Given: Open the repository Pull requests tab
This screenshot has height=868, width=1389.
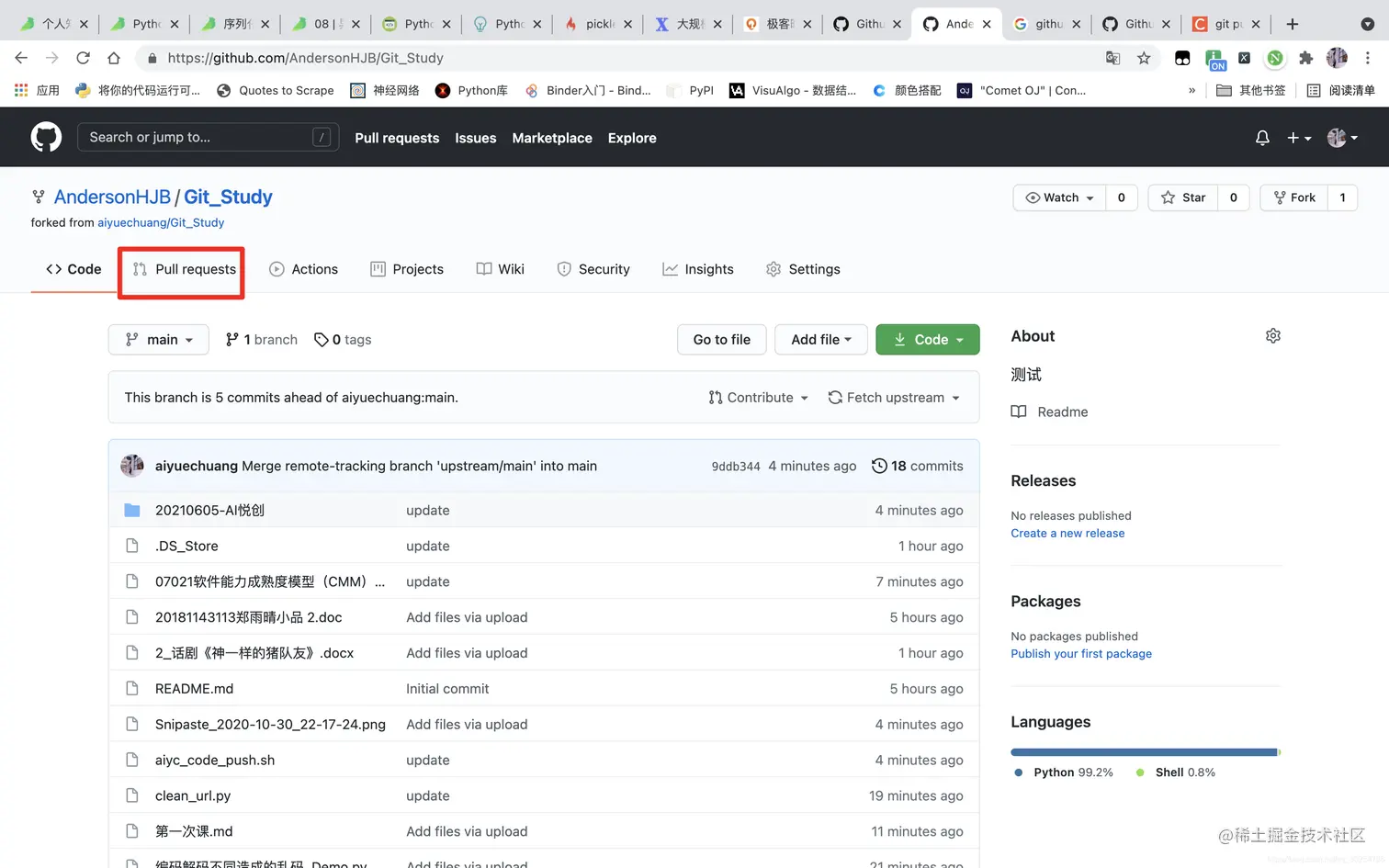Looking at the screenshot, I should coord(184,269).
